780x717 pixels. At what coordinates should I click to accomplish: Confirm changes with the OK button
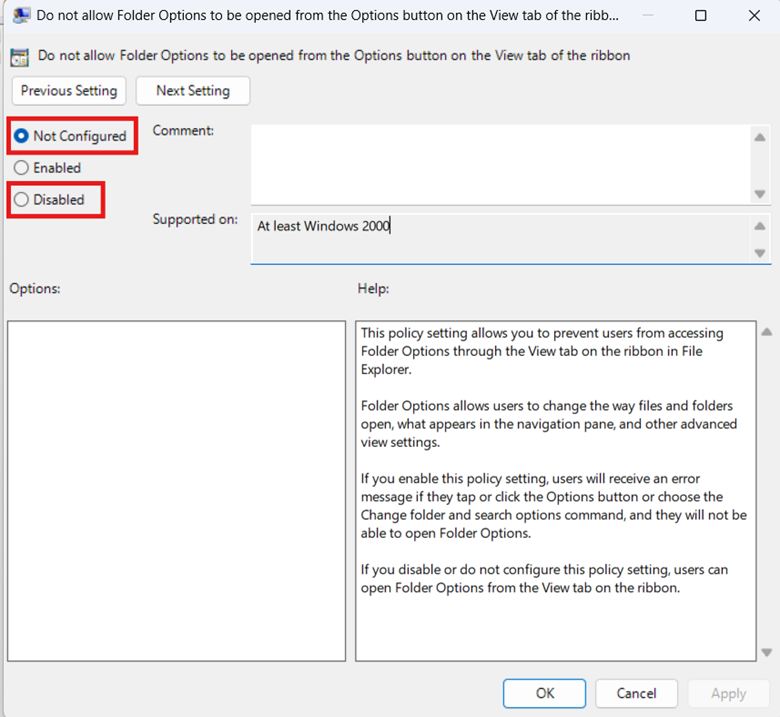(x=544, y=693)
